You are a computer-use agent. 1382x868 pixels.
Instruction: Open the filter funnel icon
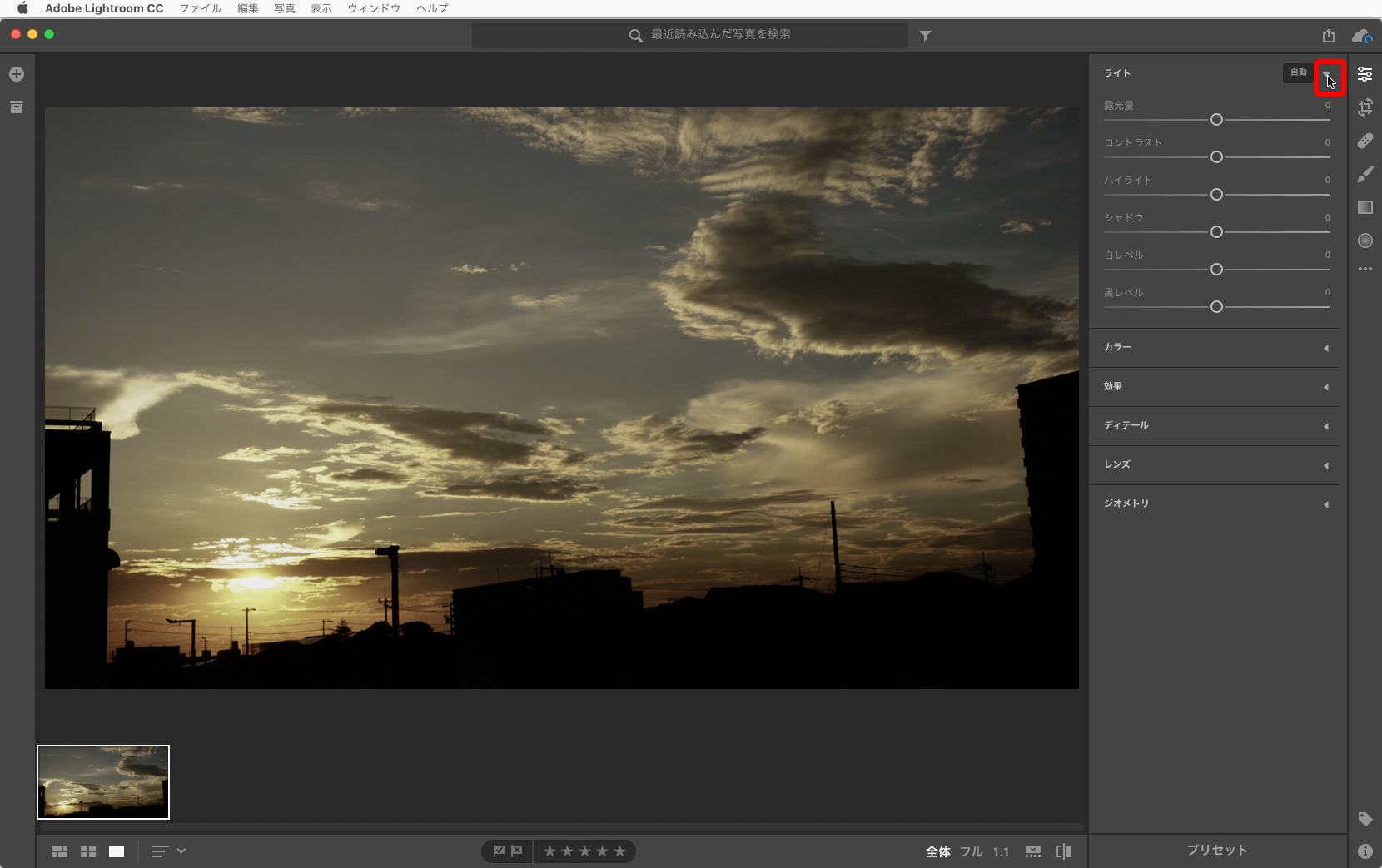[x=925, y=36]
